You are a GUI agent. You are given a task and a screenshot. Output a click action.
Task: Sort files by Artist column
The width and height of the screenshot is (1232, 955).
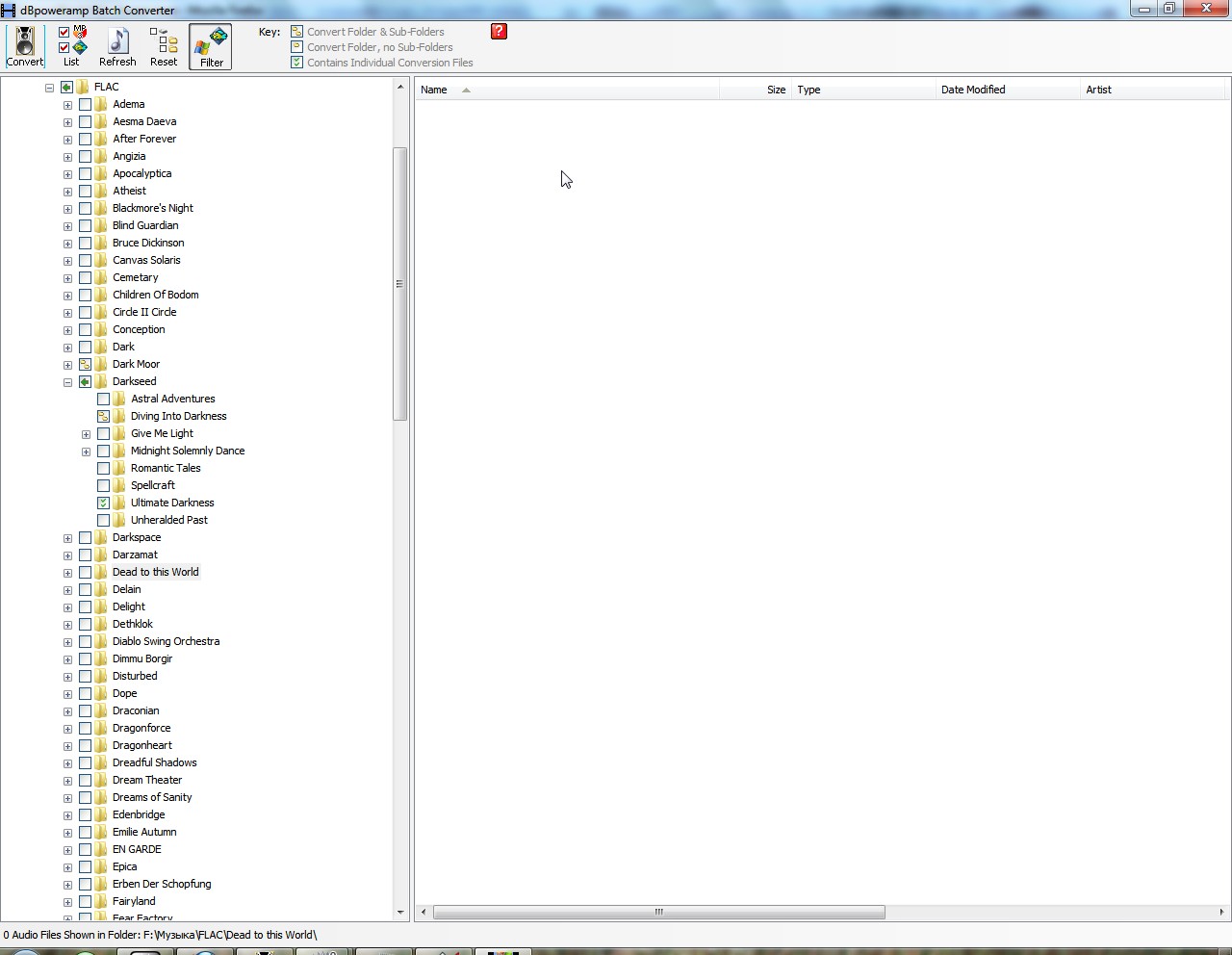pos(1152,90)
